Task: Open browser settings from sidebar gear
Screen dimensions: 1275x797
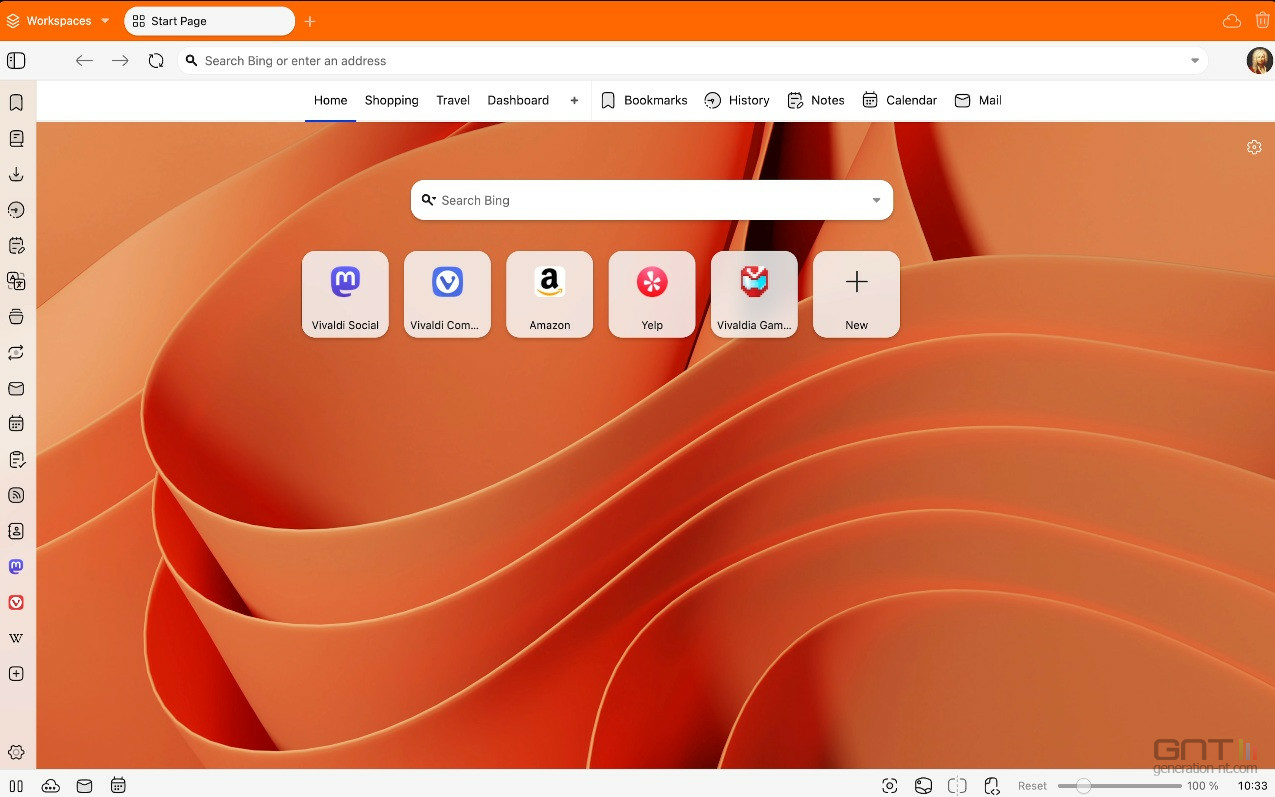Action: point(16,752)
